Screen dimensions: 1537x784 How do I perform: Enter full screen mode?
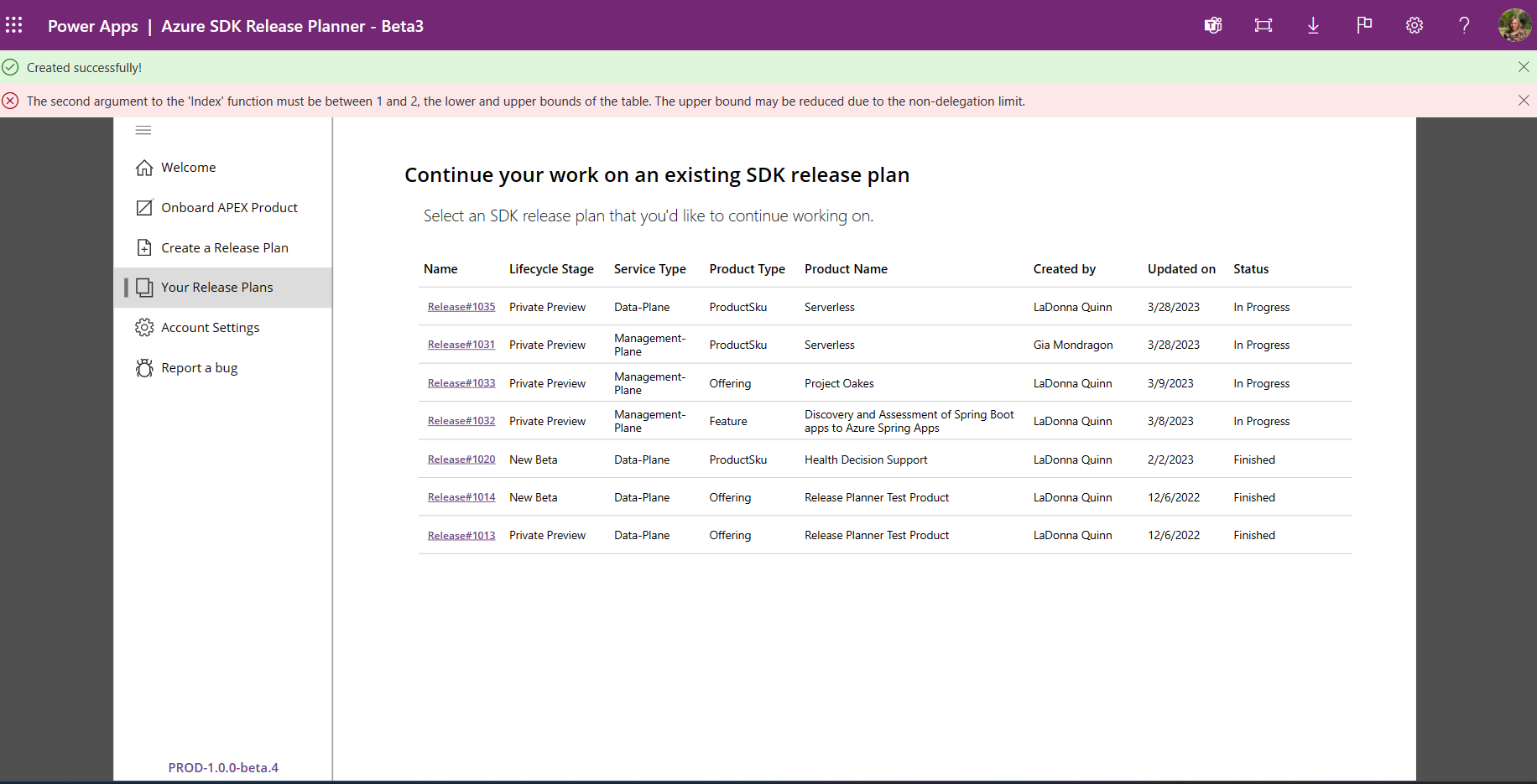coord(1263,25)
